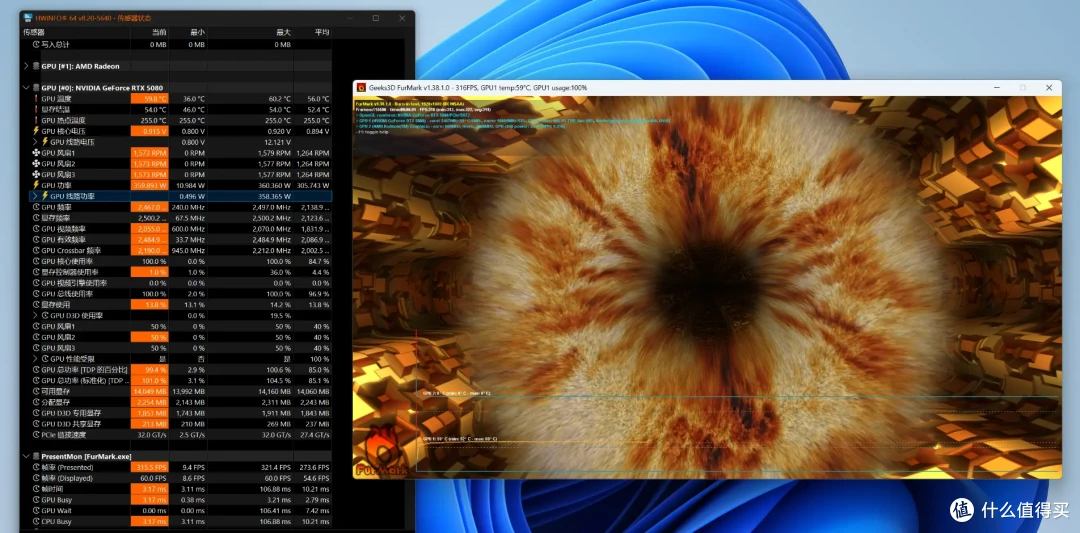Image resolution: width=1080 pixels, height=533 pixels.
Task: Expand the GPU 线路功率 sub-rows
Action: click(36, 196)
